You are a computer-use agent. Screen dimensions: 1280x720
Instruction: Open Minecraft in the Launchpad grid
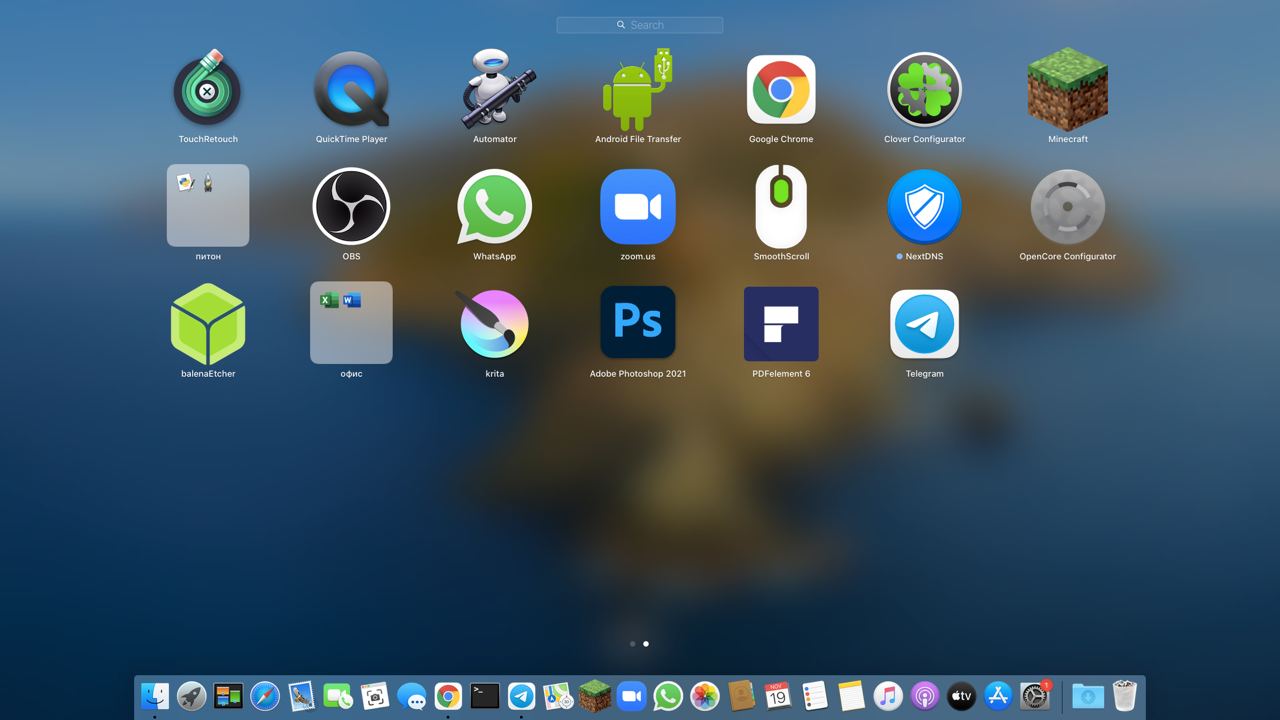1068,90
